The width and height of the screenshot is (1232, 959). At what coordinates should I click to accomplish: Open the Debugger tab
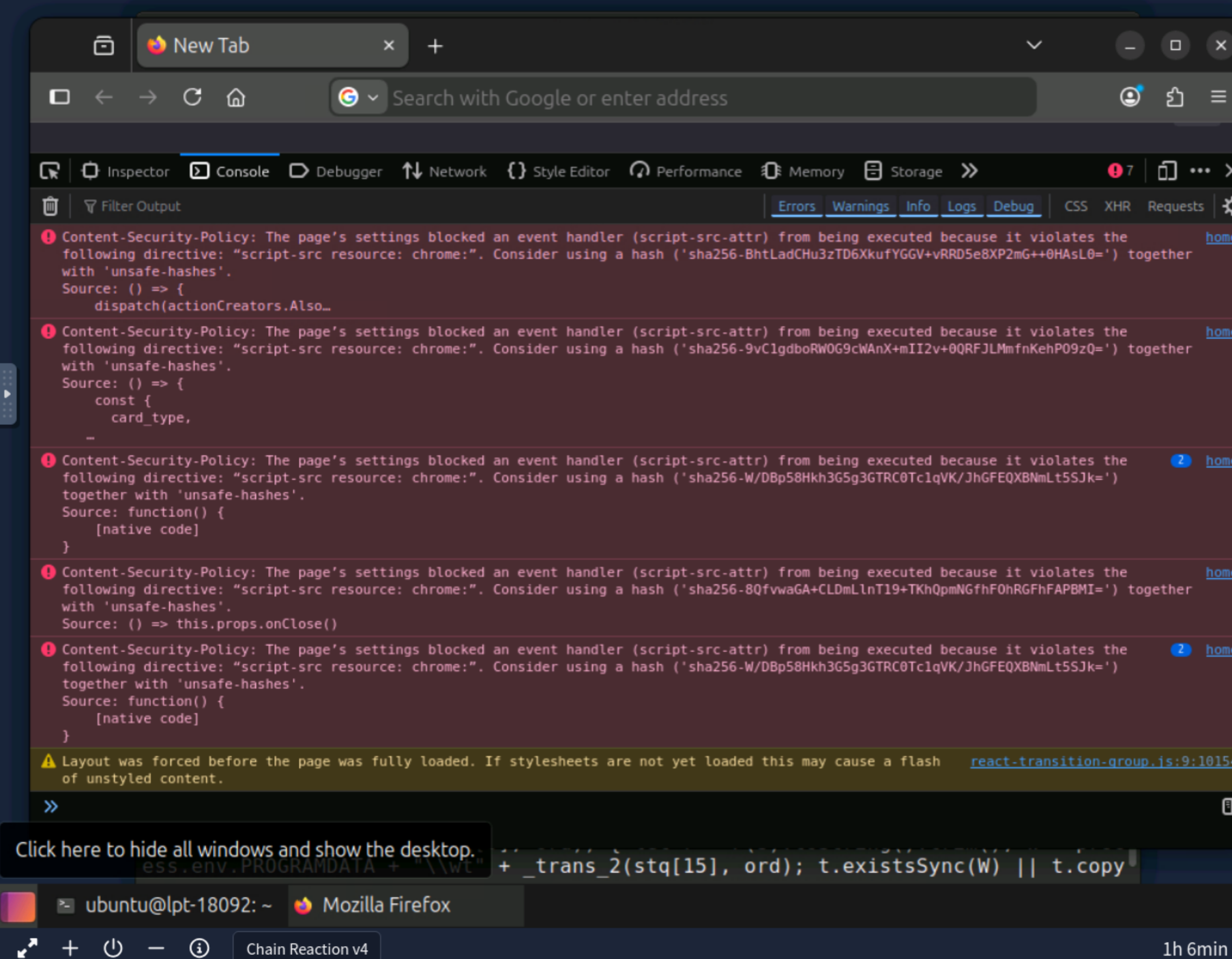tap(336, 171)
